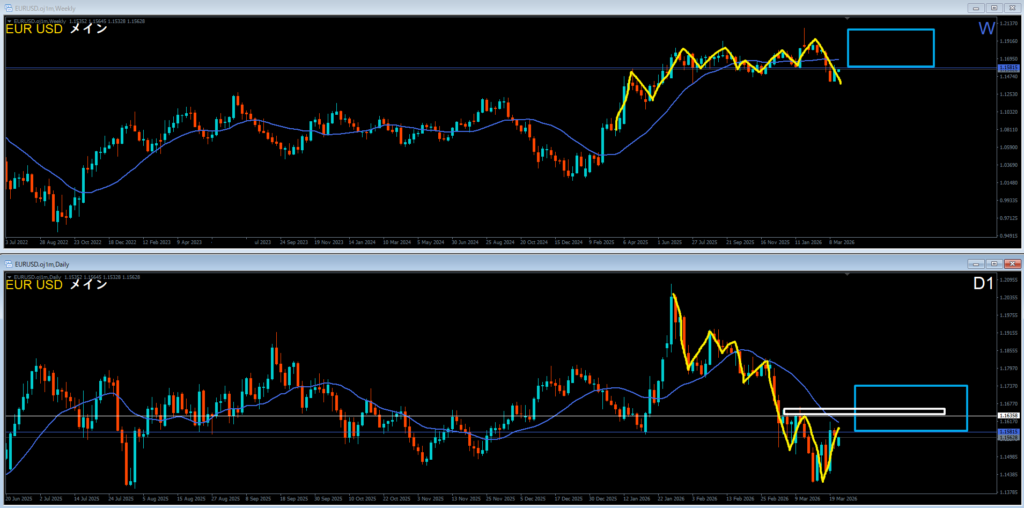Click the 1.16358 price tag on Daily axis
The width and height of the screenshot is (1024, 508).
point(1010,415)
